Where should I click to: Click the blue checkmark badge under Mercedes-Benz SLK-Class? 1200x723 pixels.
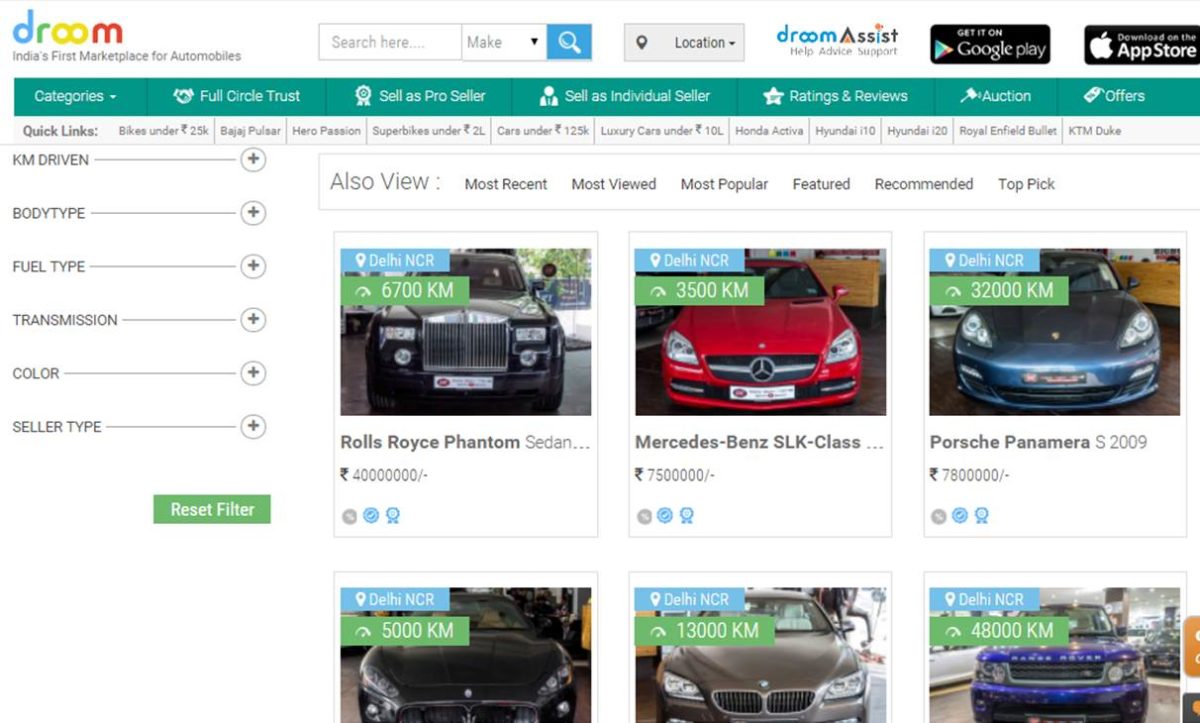[665, 516]
